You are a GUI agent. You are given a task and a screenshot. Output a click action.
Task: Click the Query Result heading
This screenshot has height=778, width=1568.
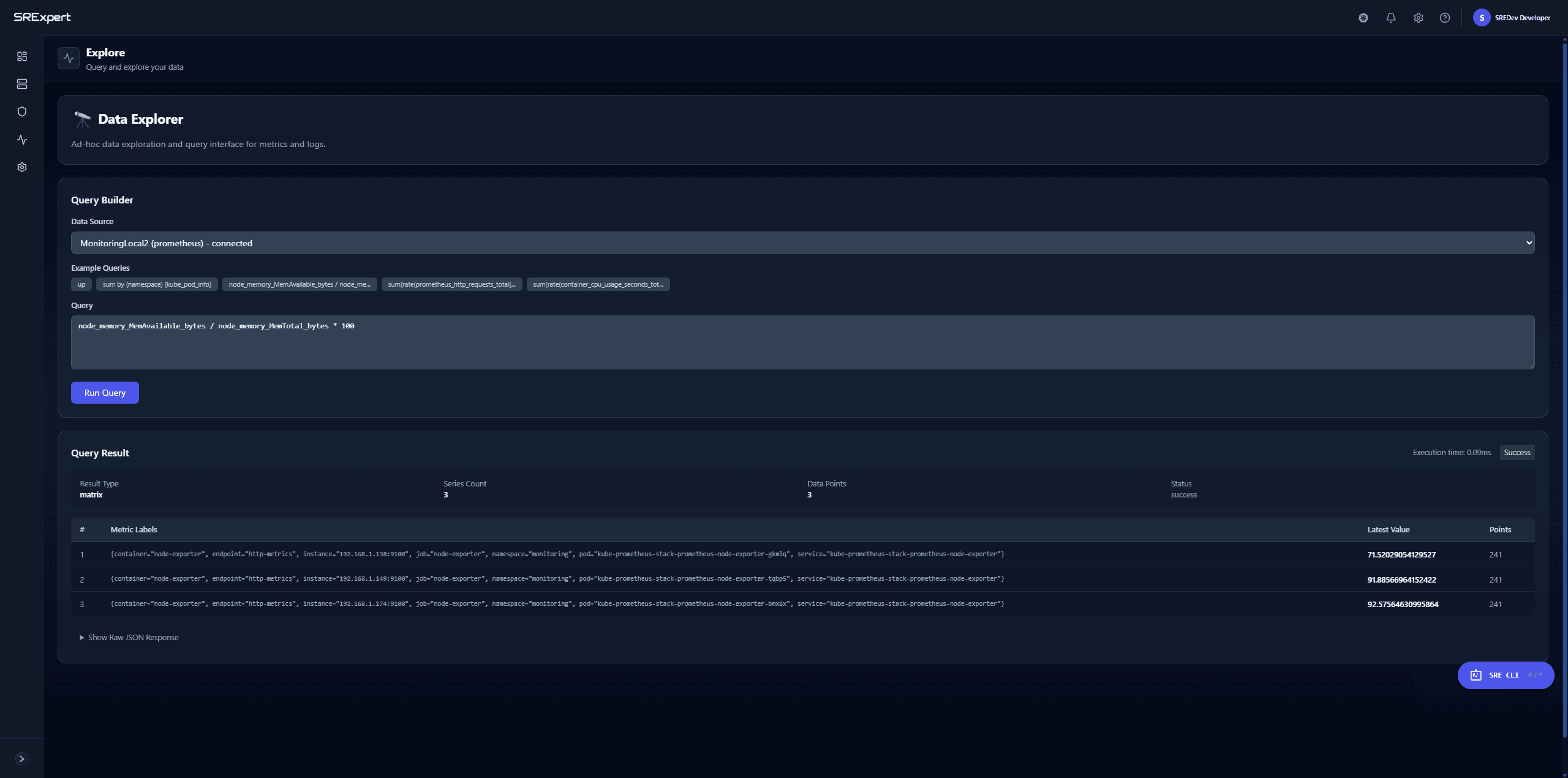click(100, 453)
